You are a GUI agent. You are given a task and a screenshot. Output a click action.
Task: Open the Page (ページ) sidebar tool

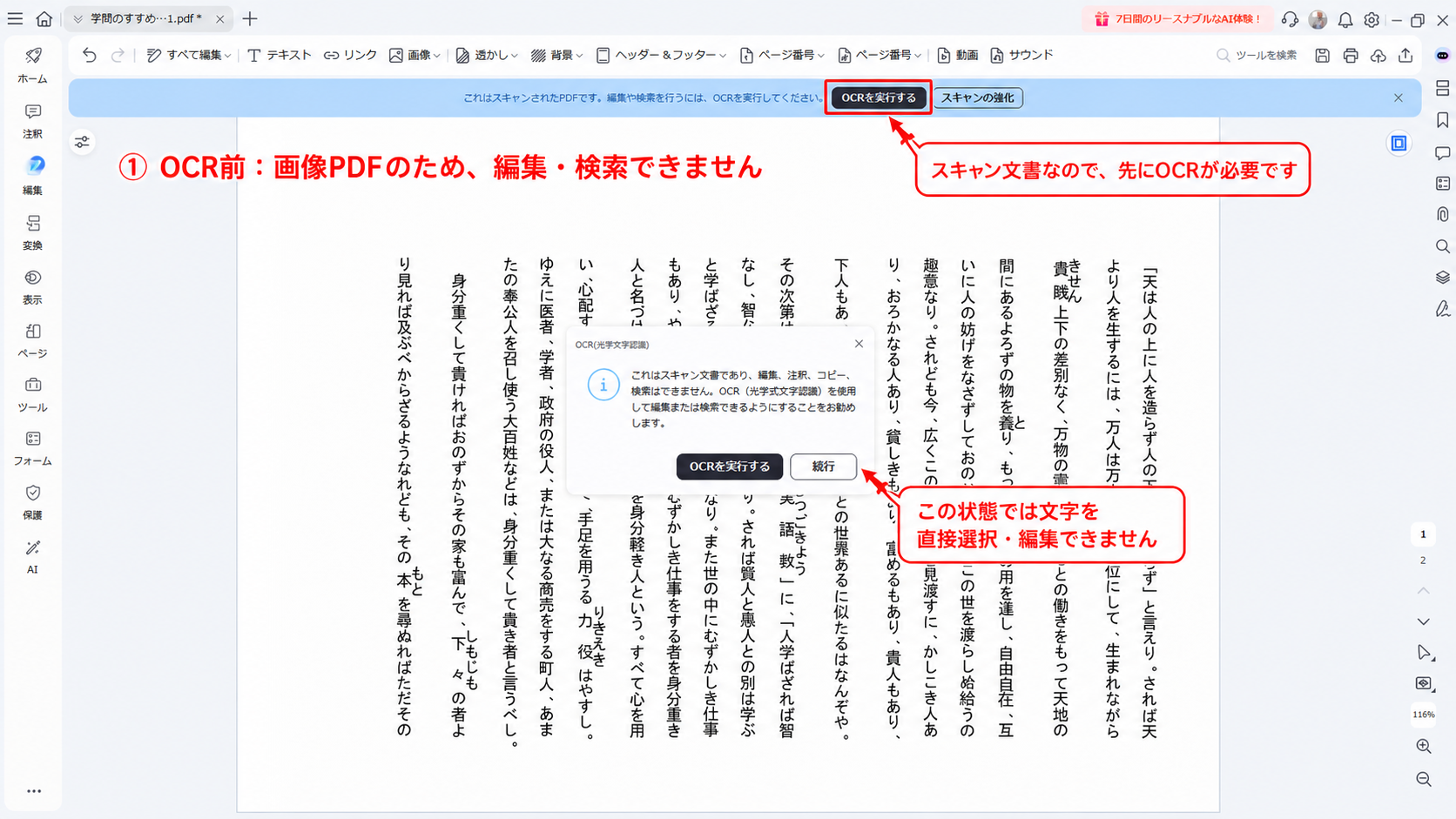[32, 340]
